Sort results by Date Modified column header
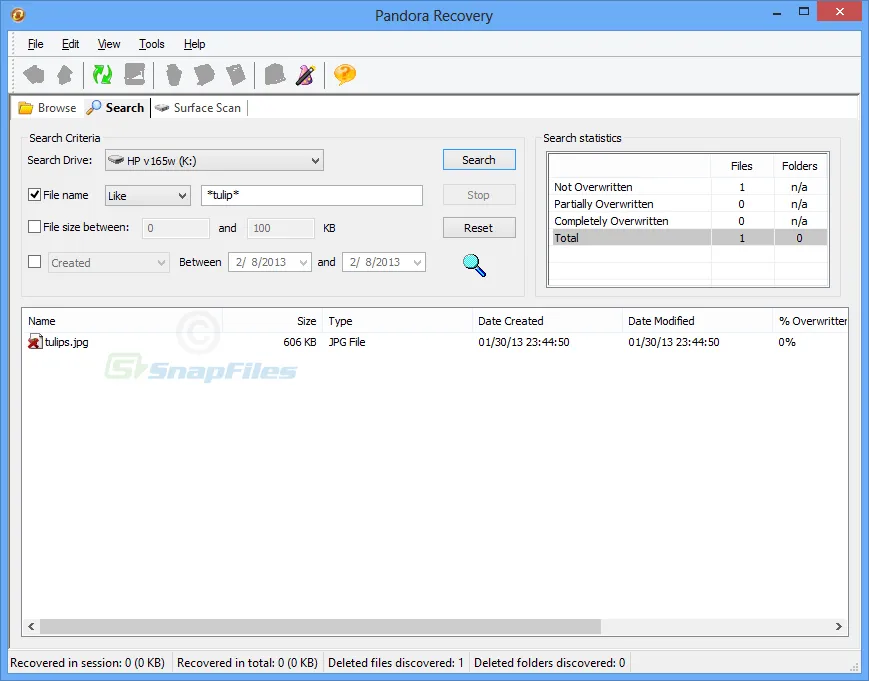869x681 pixels. (x=697, y=321)
